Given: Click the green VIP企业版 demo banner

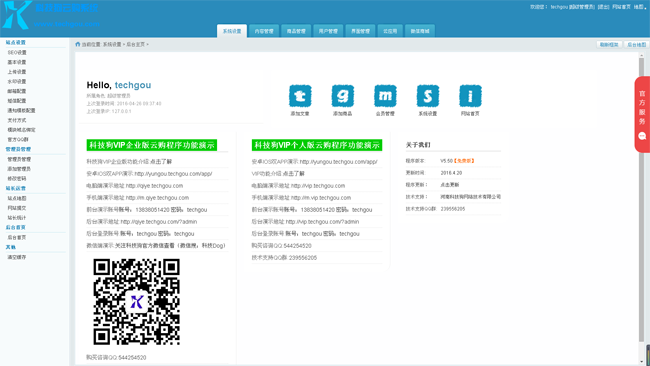Looking at the screenshot, I should [152, 145].
